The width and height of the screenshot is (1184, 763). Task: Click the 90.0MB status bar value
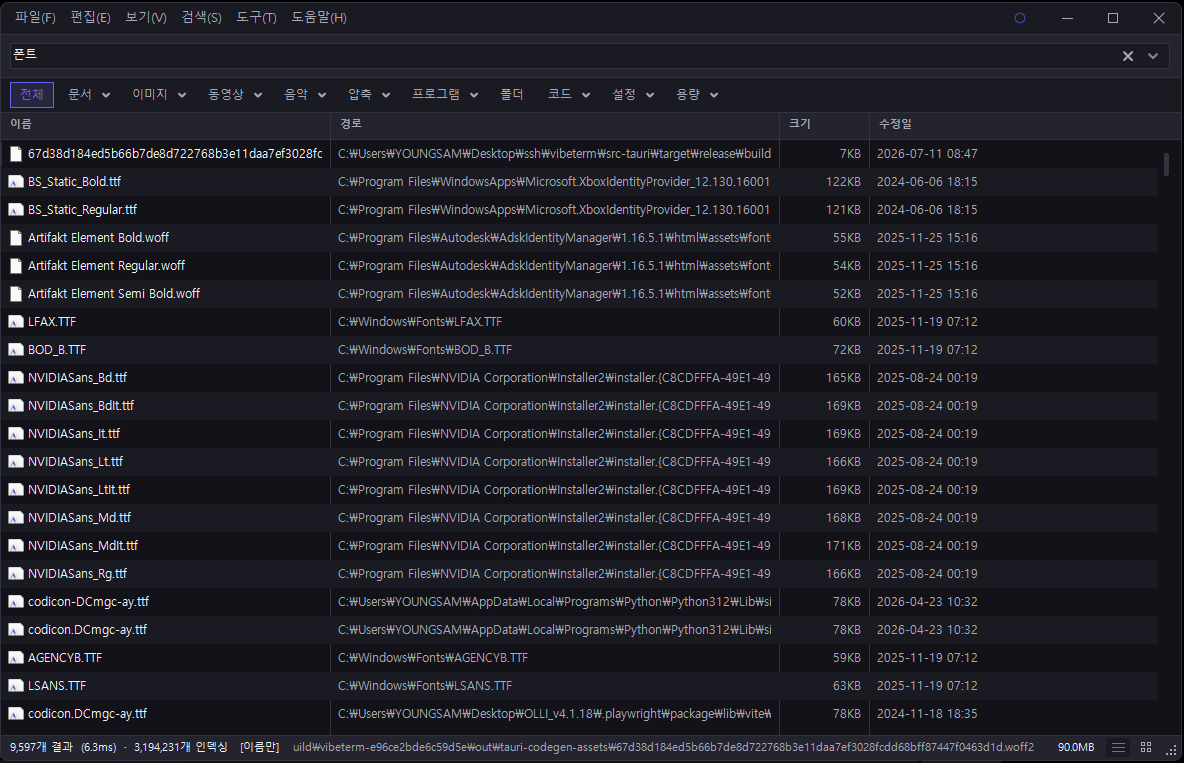click(x=1075, y=747)
